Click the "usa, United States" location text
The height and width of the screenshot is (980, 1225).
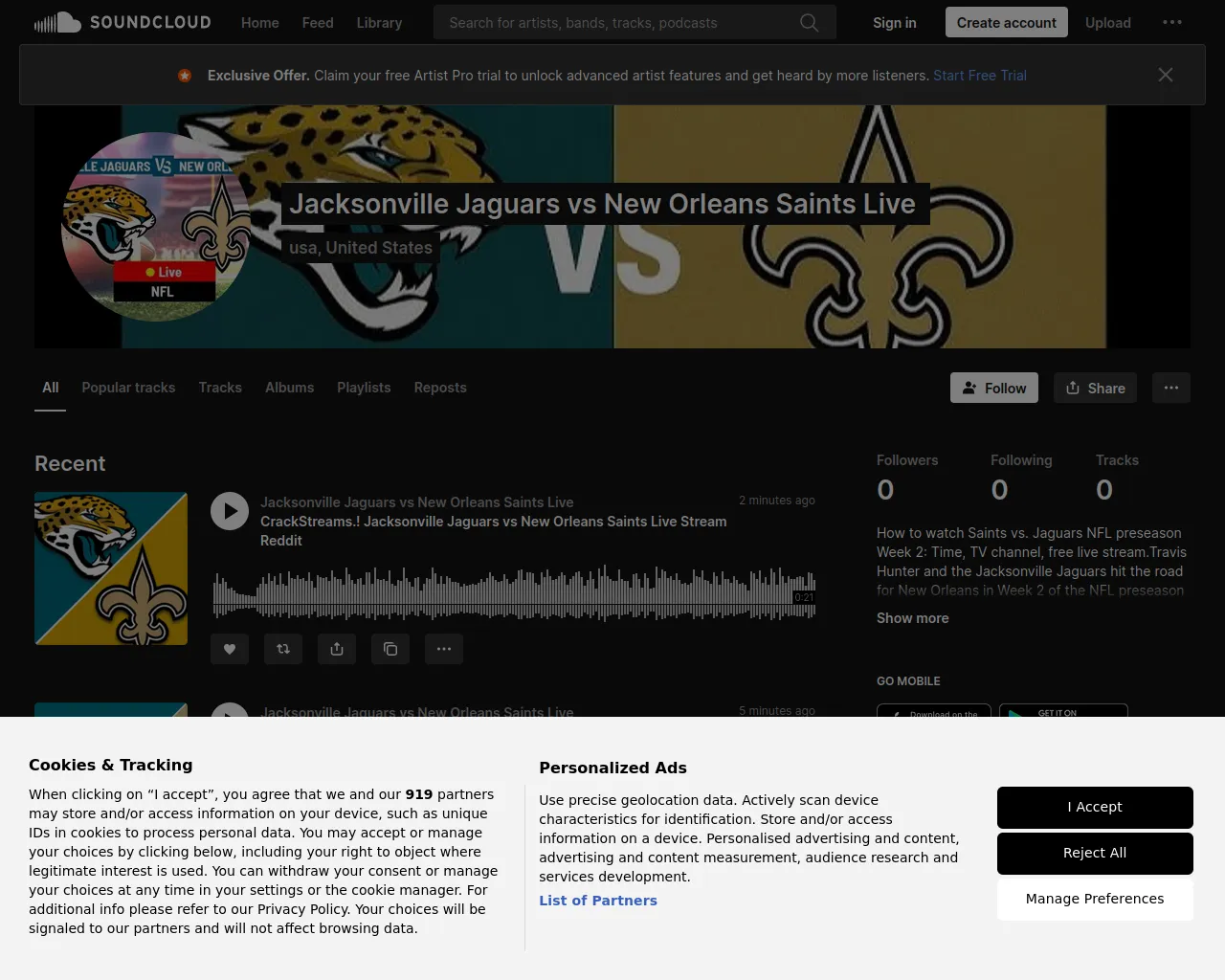pyautogui.click(x=361, y=248)
